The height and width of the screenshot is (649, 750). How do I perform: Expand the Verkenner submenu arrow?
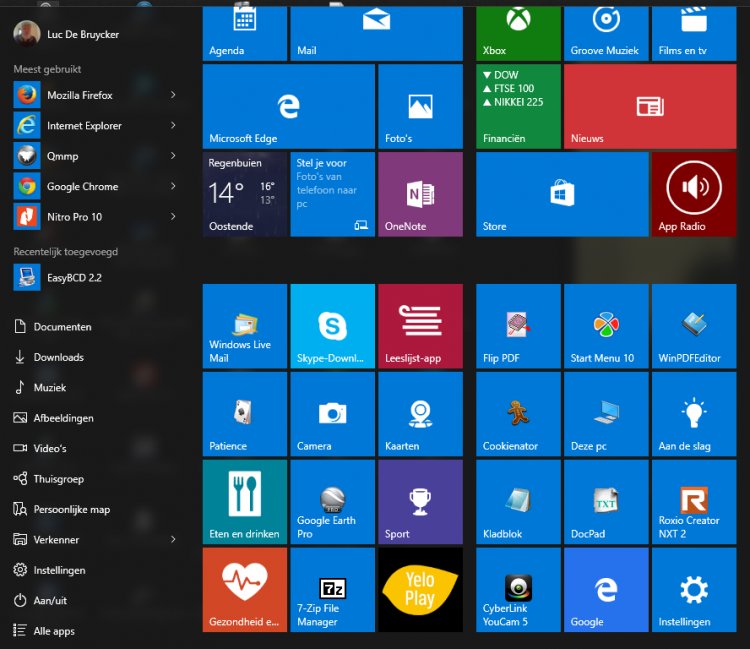tap(173, 539)
